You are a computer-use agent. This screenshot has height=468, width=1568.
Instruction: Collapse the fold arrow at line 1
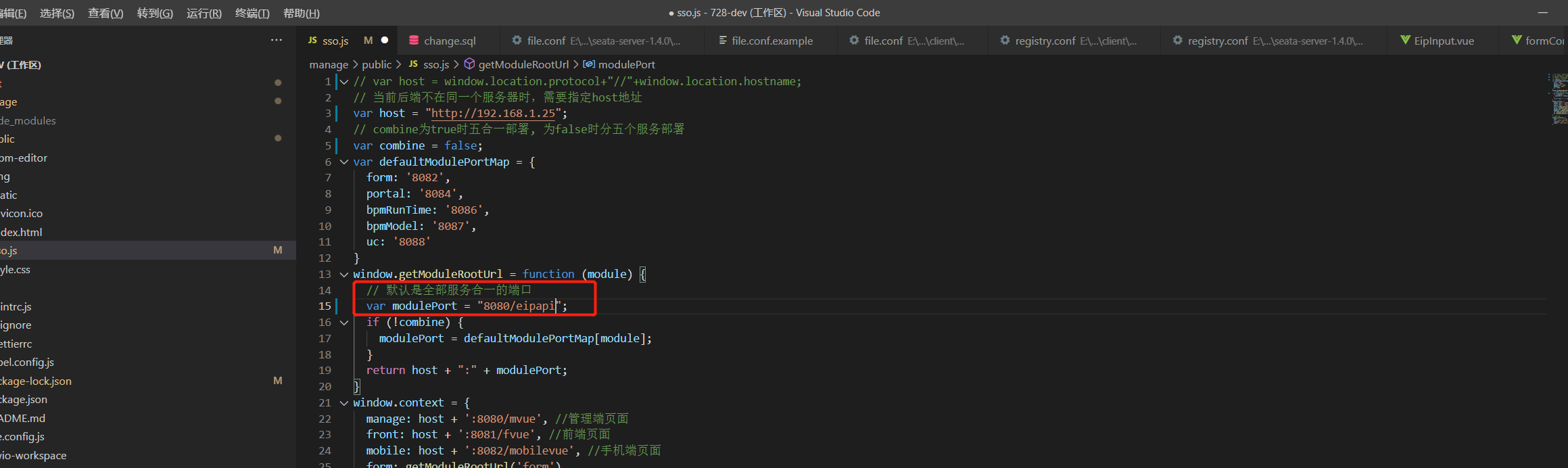pyautogui.click(x=344, y=82)
